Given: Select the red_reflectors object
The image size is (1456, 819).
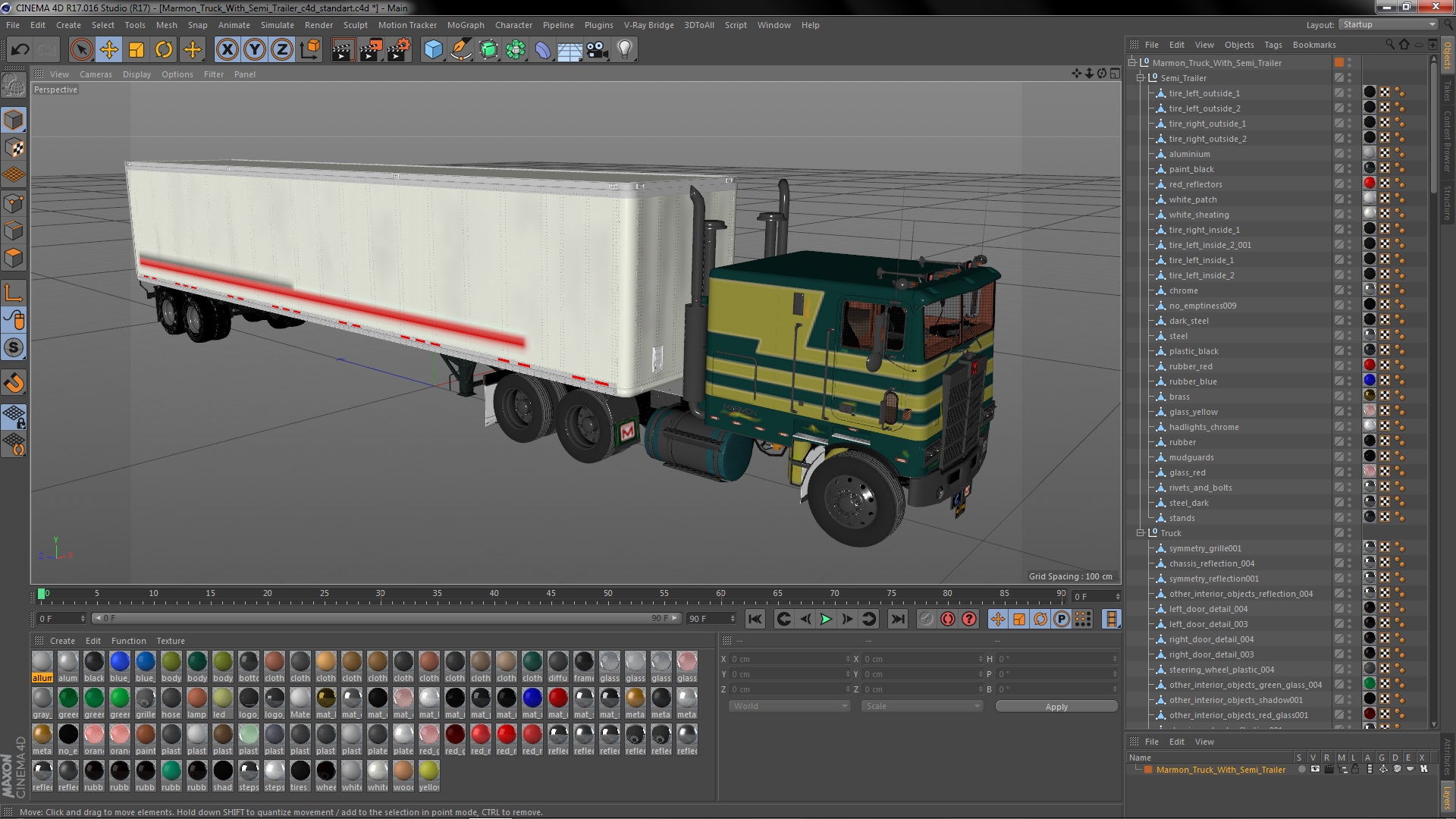Looking at the screenshot, I should [x=1195, y=184].
